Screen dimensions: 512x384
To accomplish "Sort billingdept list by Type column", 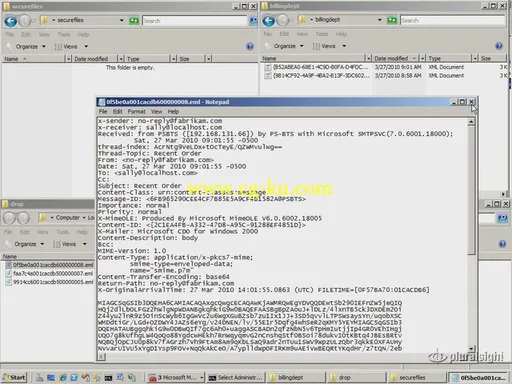I will tap(449, 58).
